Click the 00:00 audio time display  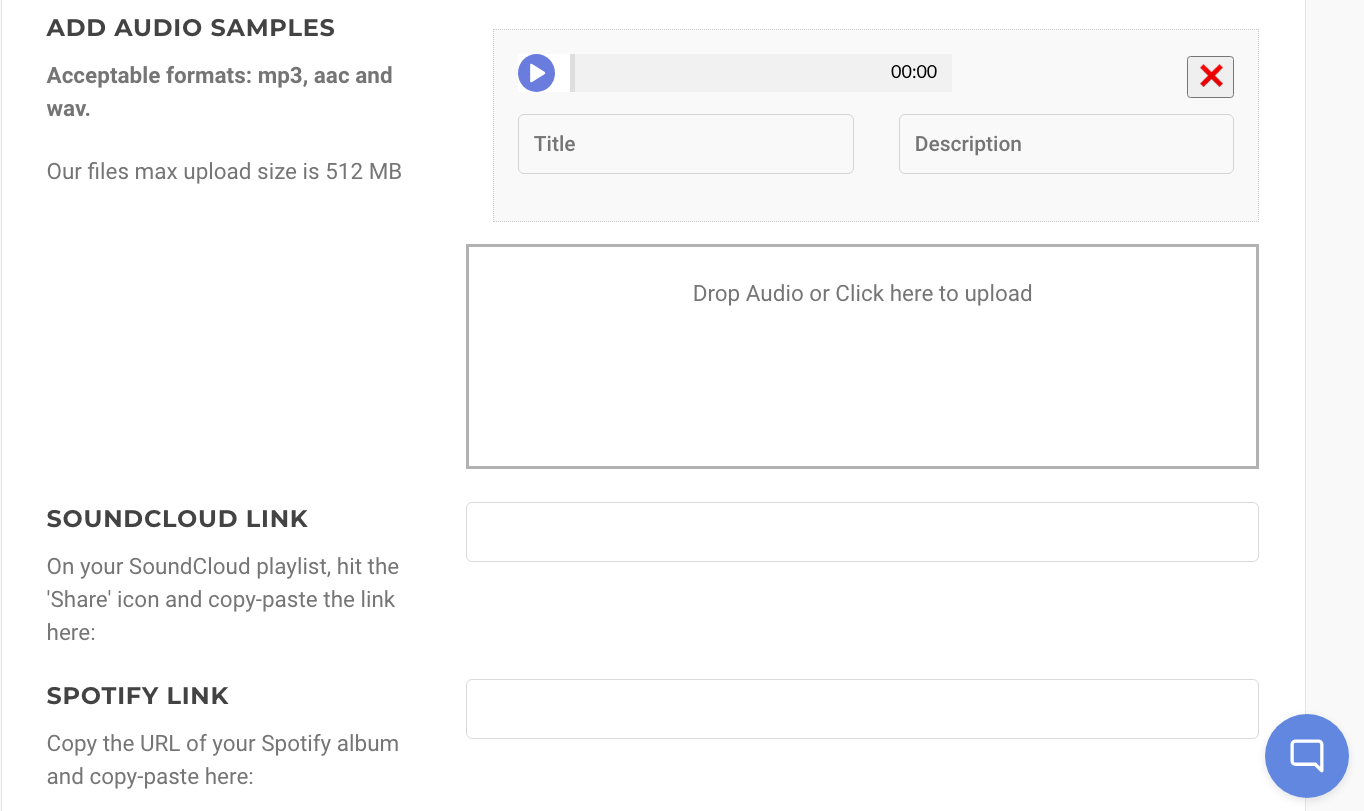tap(913, 72)
